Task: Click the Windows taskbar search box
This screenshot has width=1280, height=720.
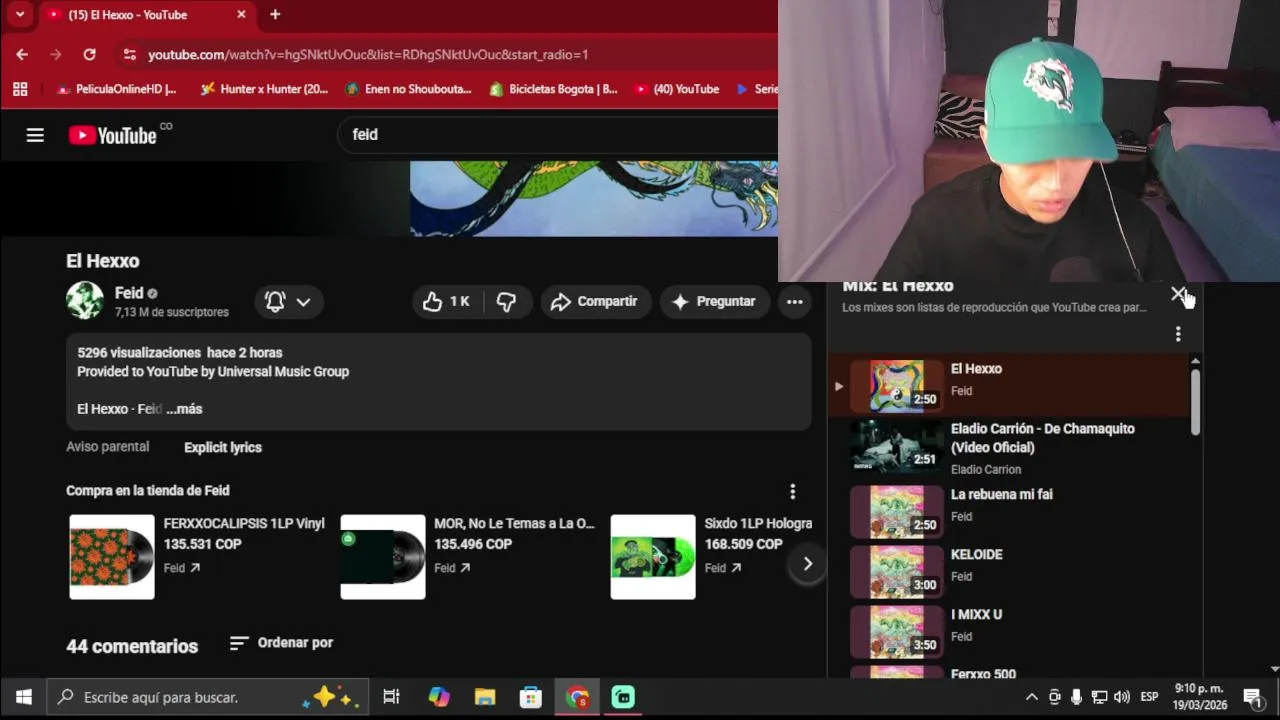Action: tap(209, 697)
